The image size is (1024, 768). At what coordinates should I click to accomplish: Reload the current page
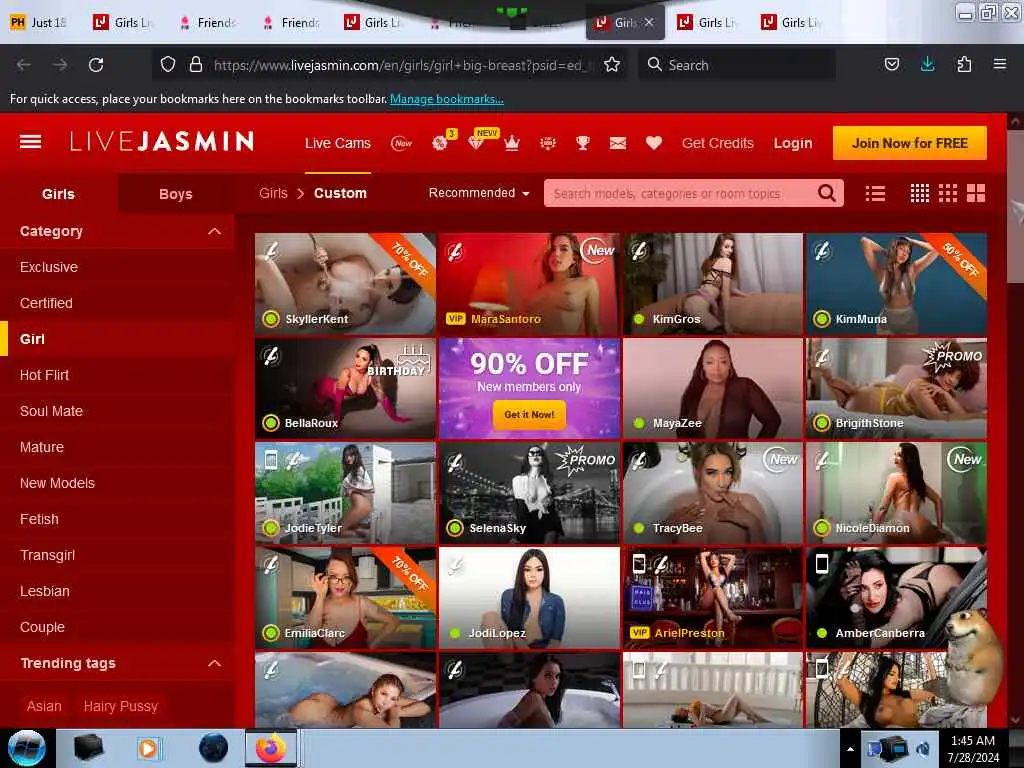[96, 65]
